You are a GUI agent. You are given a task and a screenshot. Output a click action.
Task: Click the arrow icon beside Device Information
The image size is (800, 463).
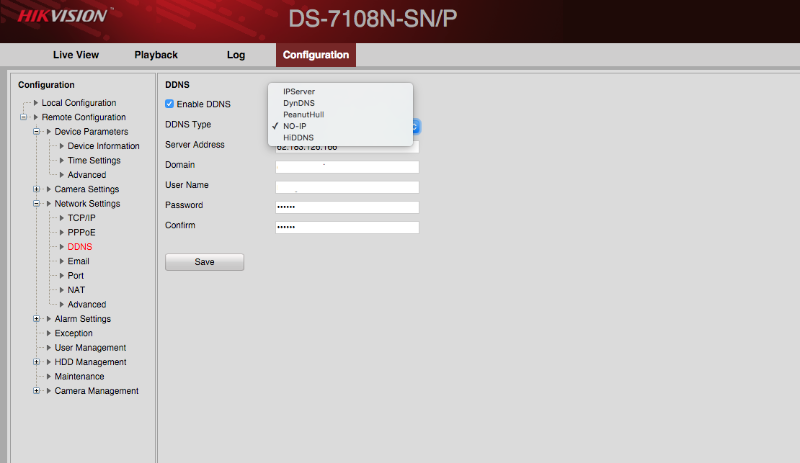coord(62,146)
